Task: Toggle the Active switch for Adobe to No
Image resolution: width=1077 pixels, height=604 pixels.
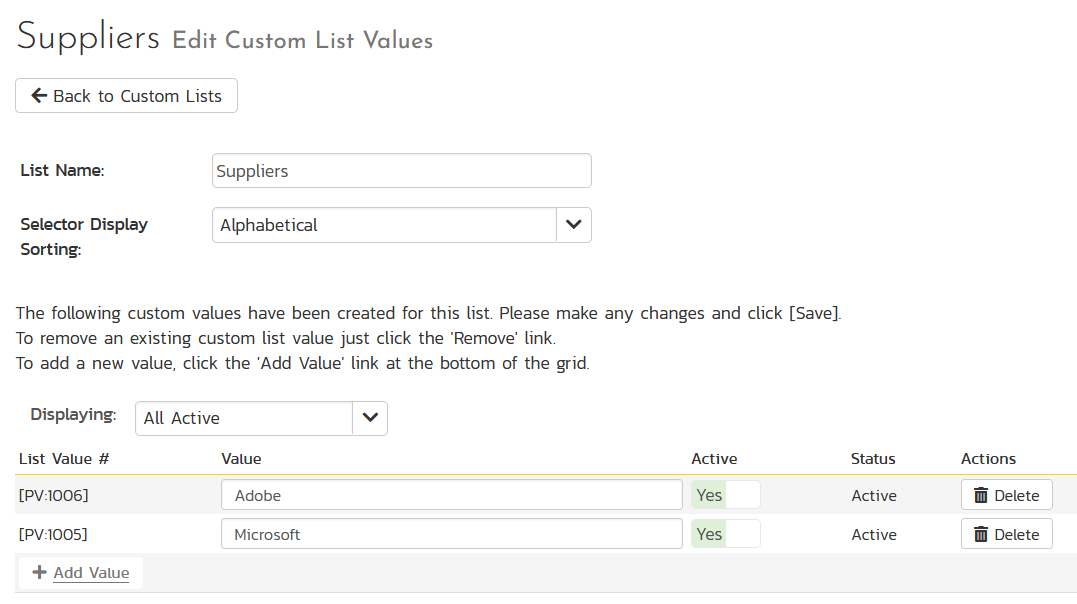Action: pyautogui.click(x=744, y=494)
